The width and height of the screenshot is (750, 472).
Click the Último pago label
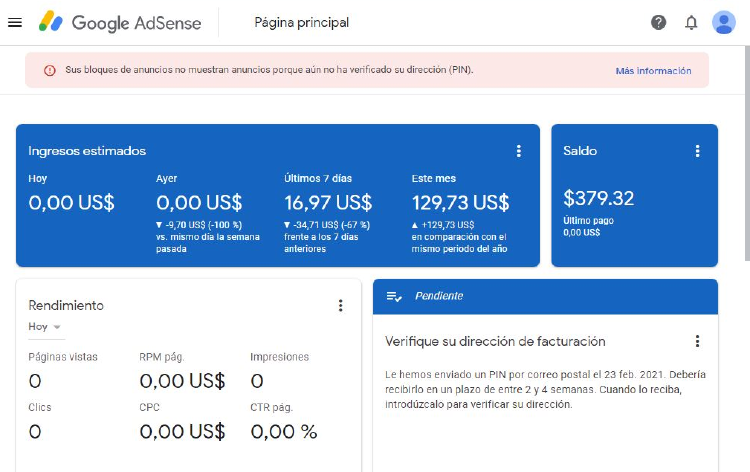[x=588, y=220]
